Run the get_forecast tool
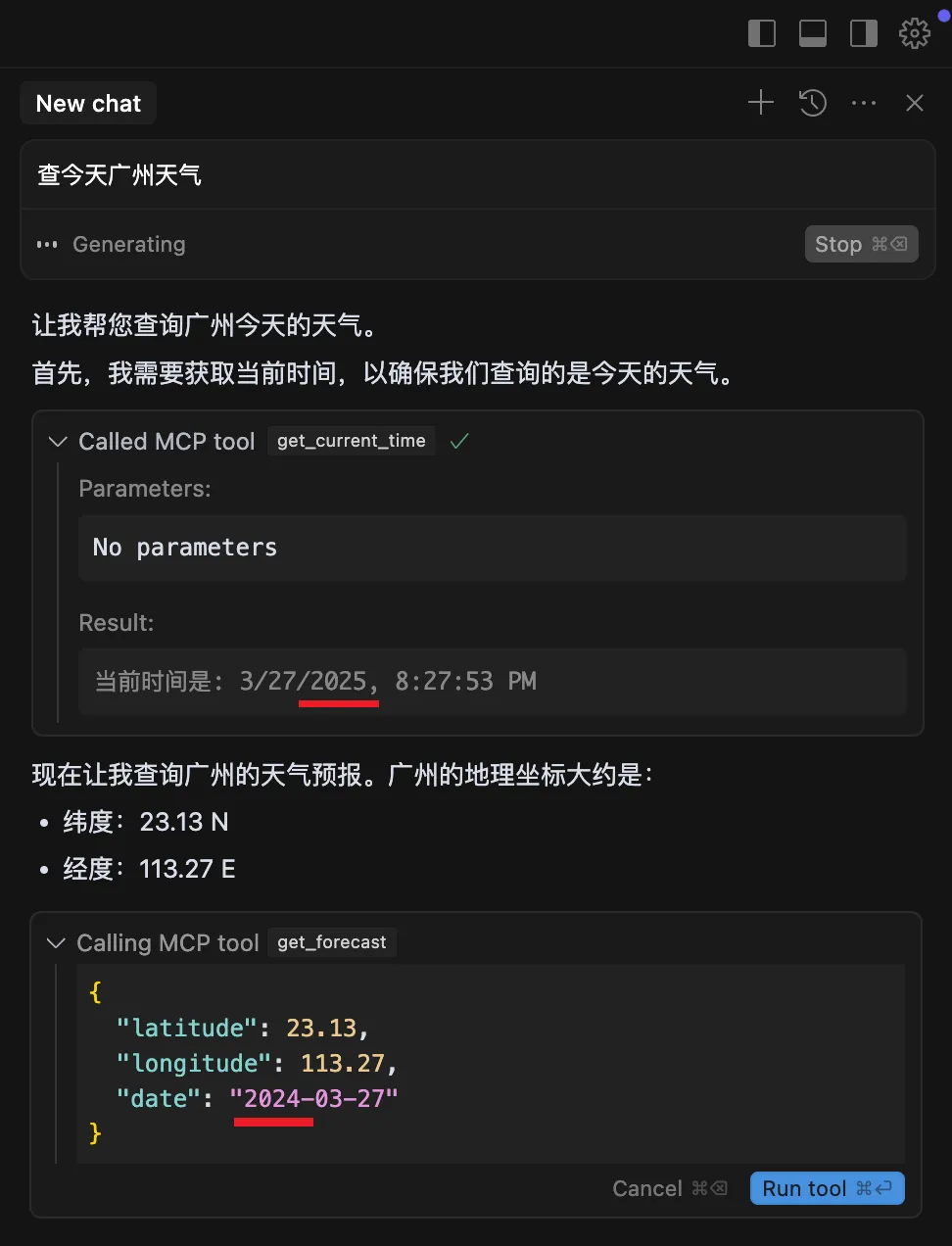Viewport: 952px width, 1246px height. pos(827,1187)
